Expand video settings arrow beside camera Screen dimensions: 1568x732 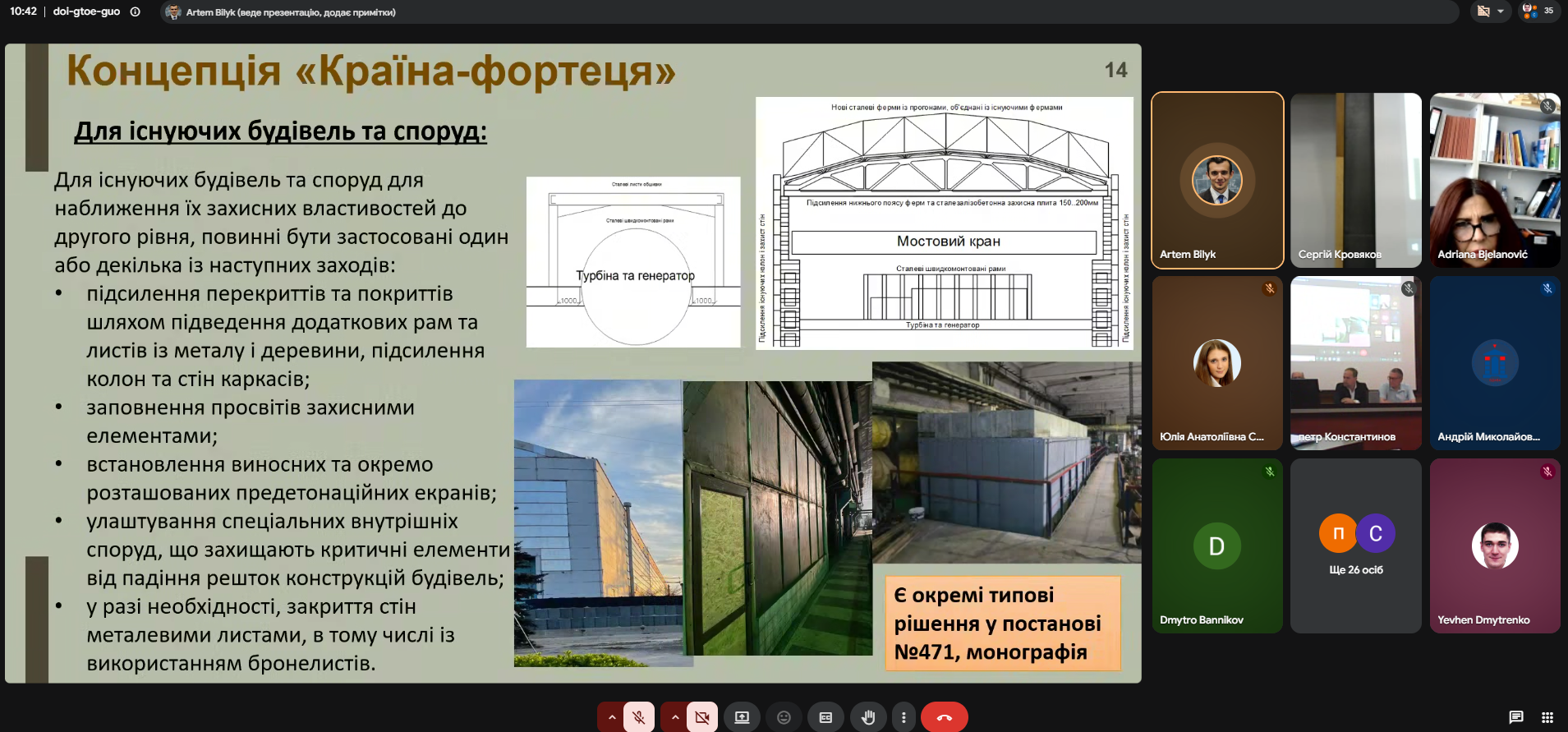(x=674, y=717)
